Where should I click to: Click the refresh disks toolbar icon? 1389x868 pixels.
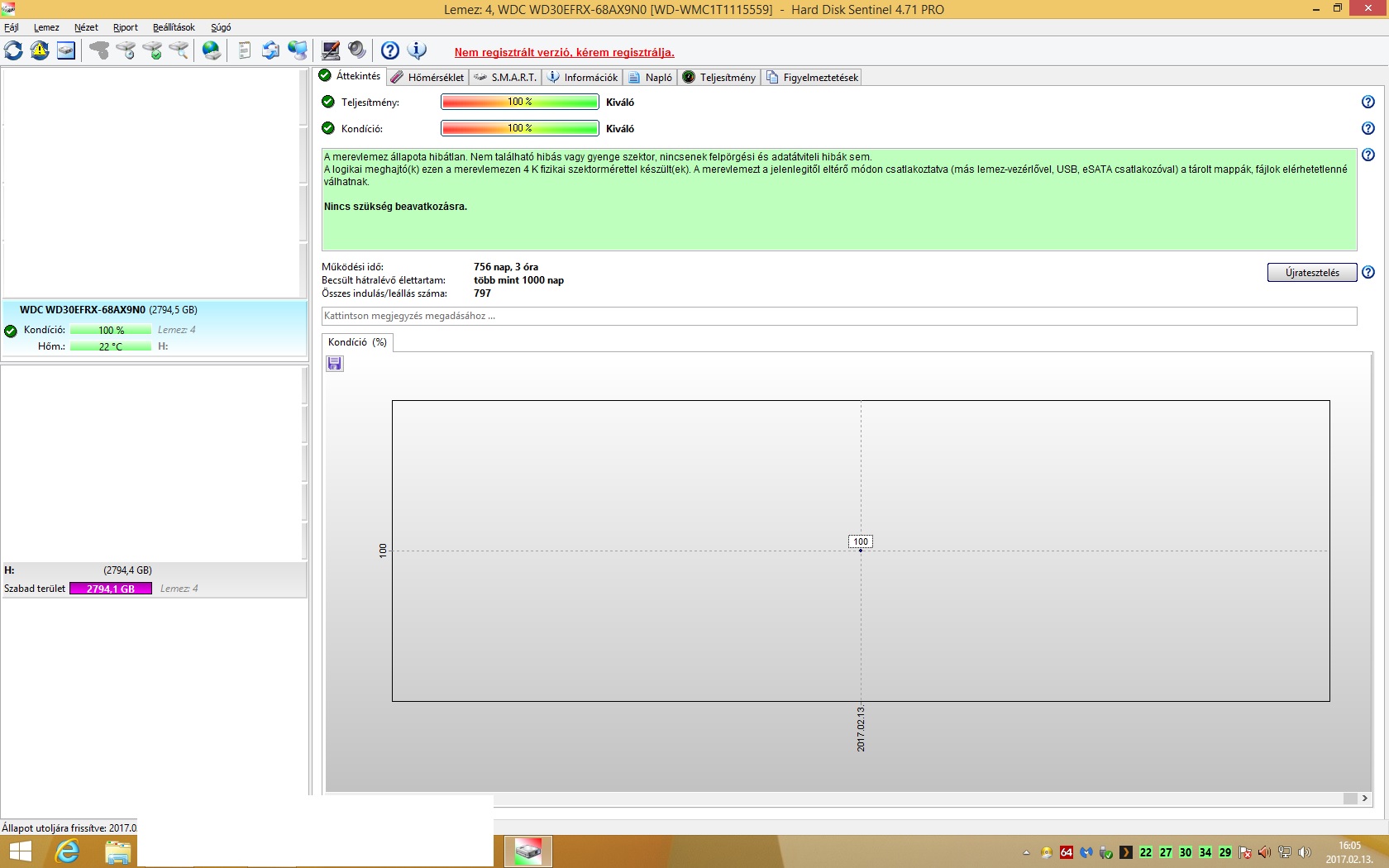[x=13, y=50]
